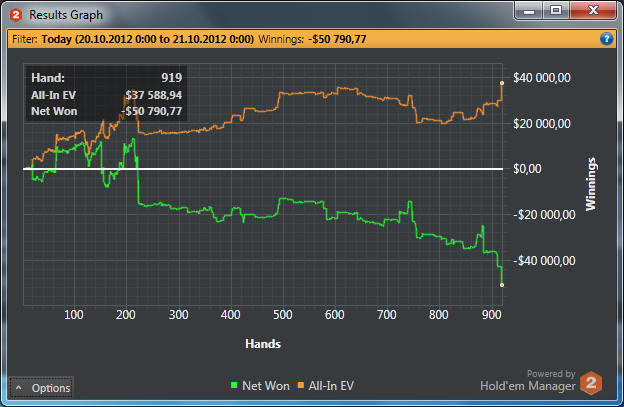This screenshot has width=624, height=407.
Task: Click the 100 hands axis label
Action: click(74, 315)
